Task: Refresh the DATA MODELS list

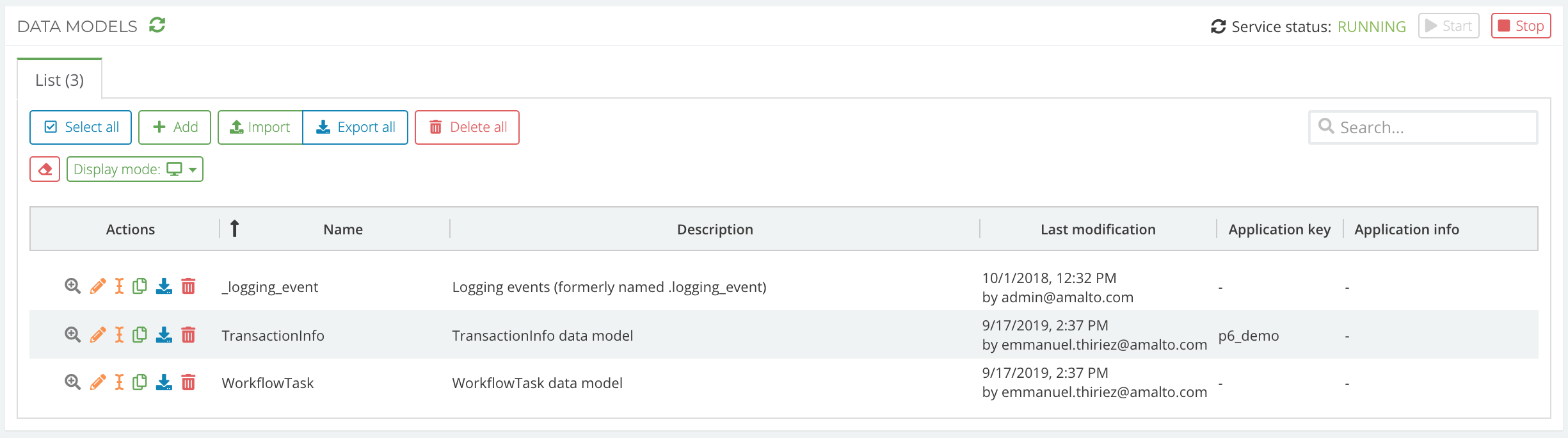Action: 157,26
